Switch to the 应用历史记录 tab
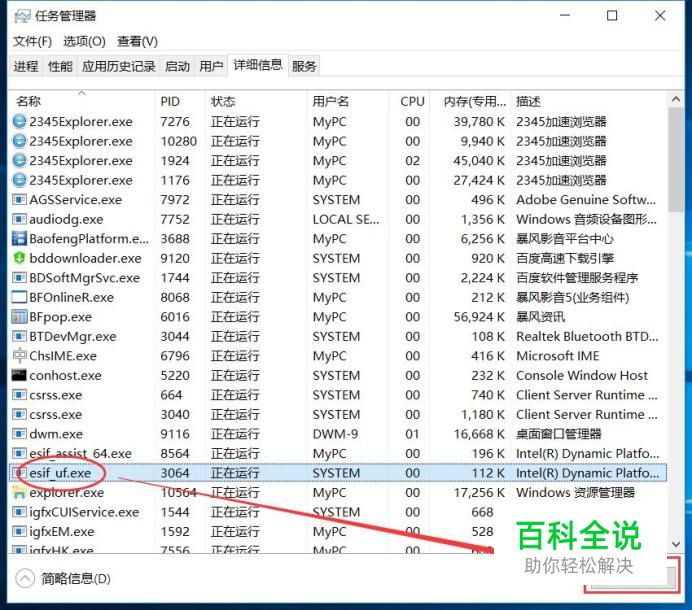Image resolution: width=692 pixels, height=610 pixels. point(119,66)
